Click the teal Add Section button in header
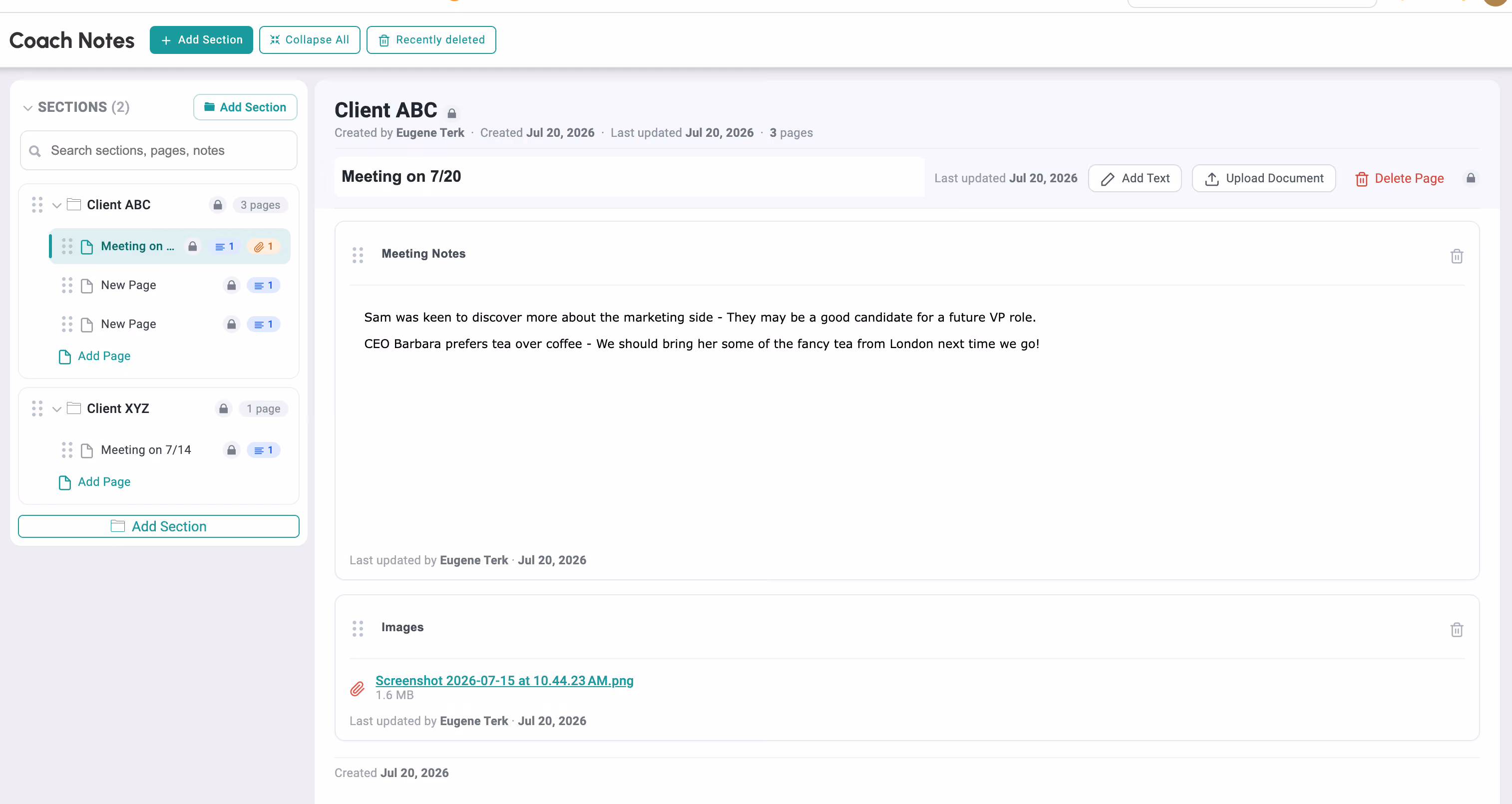This screenshot has height=804, width=1512. (x=201, y=39)
